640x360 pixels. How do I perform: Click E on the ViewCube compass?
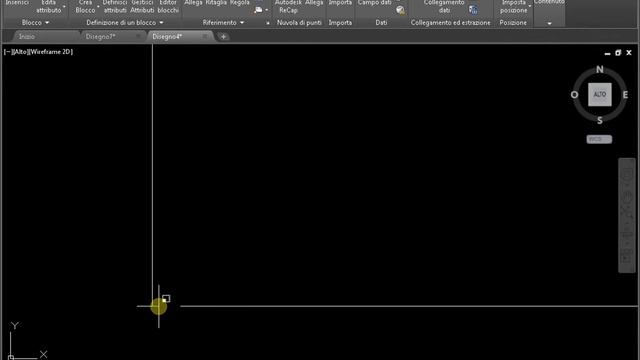[x=625, y=95]
